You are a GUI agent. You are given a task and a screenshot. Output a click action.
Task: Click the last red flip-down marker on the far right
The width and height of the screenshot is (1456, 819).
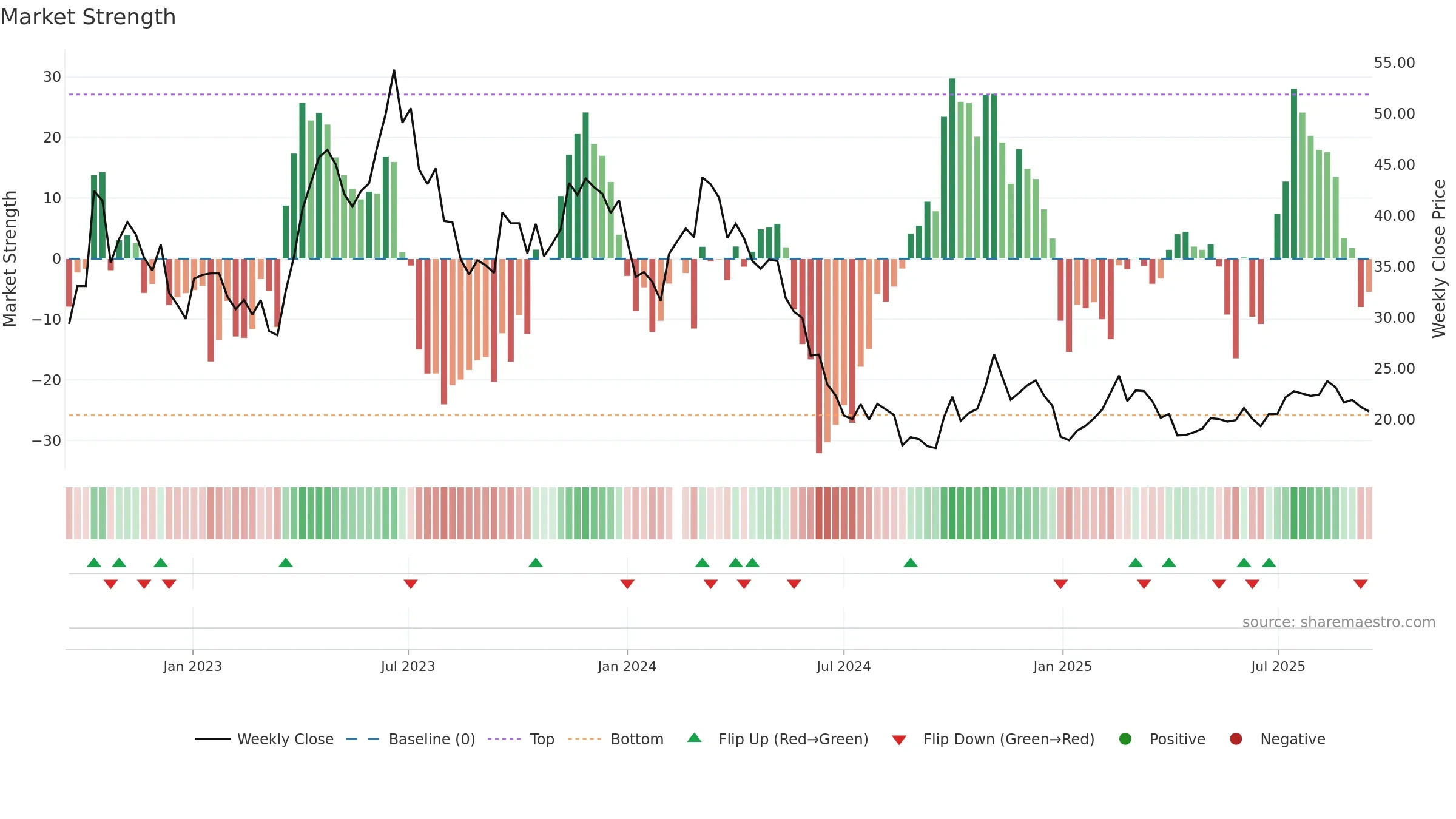[1361, 584]
